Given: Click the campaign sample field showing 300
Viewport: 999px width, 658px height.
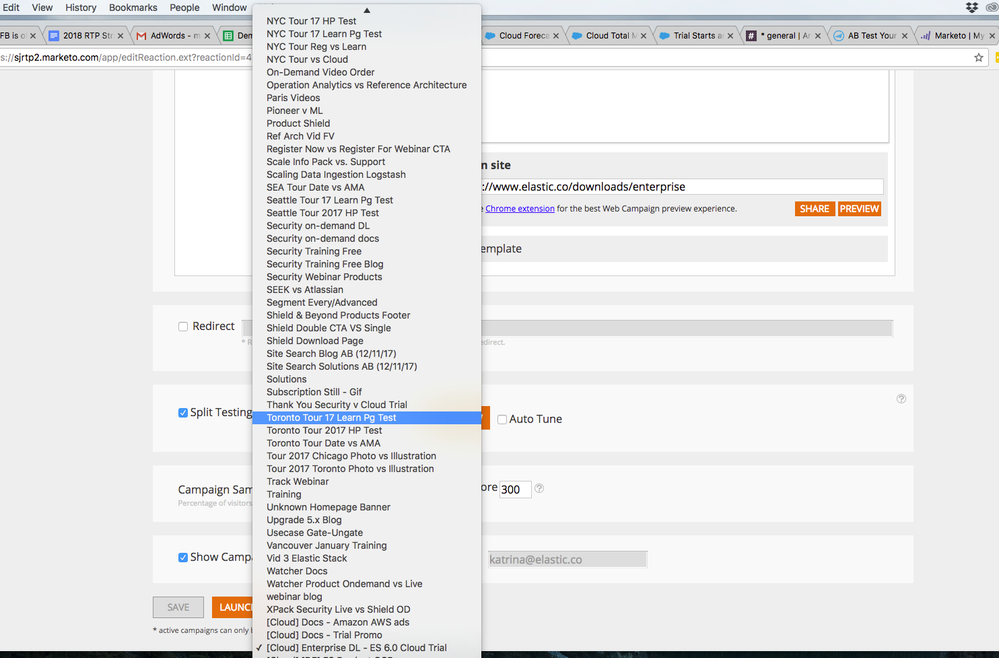Looking at the screenshot, I should tap(515, 490).
